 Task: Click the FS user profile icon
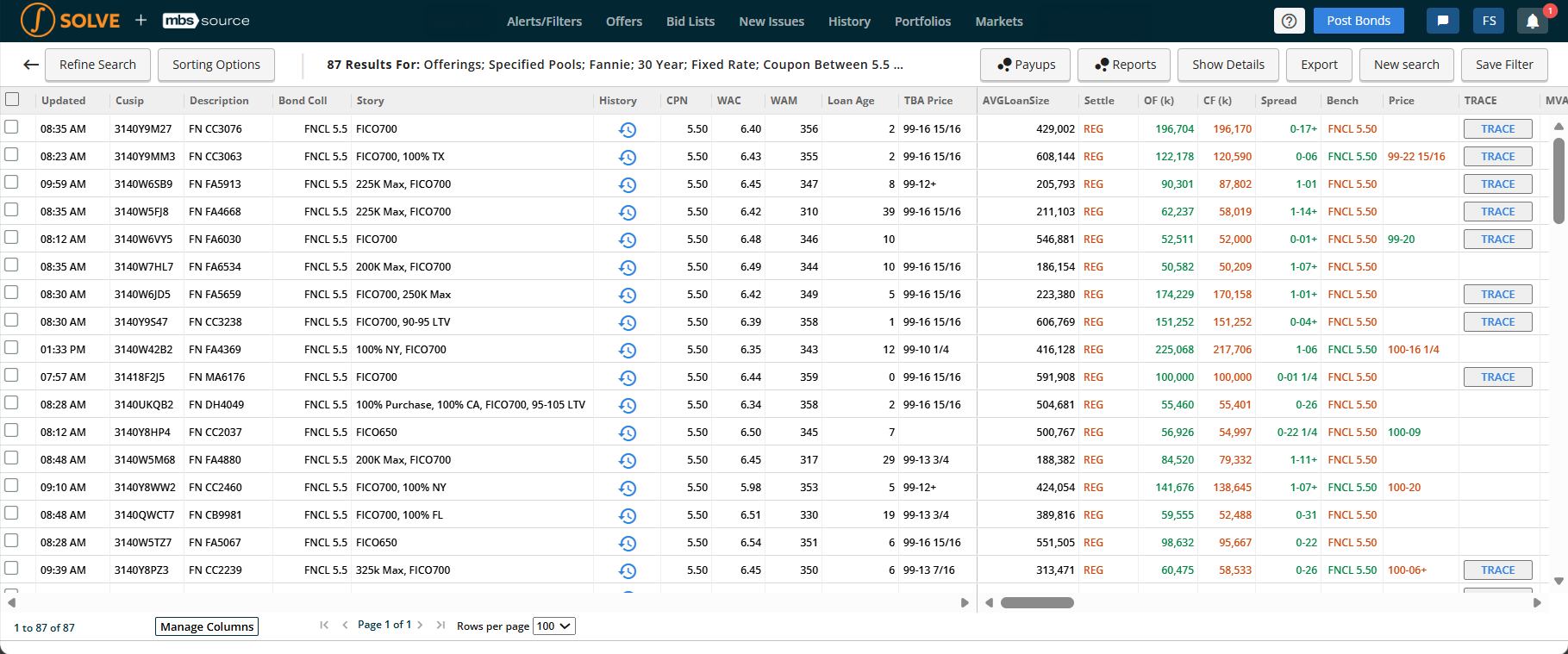[1490, 22]
